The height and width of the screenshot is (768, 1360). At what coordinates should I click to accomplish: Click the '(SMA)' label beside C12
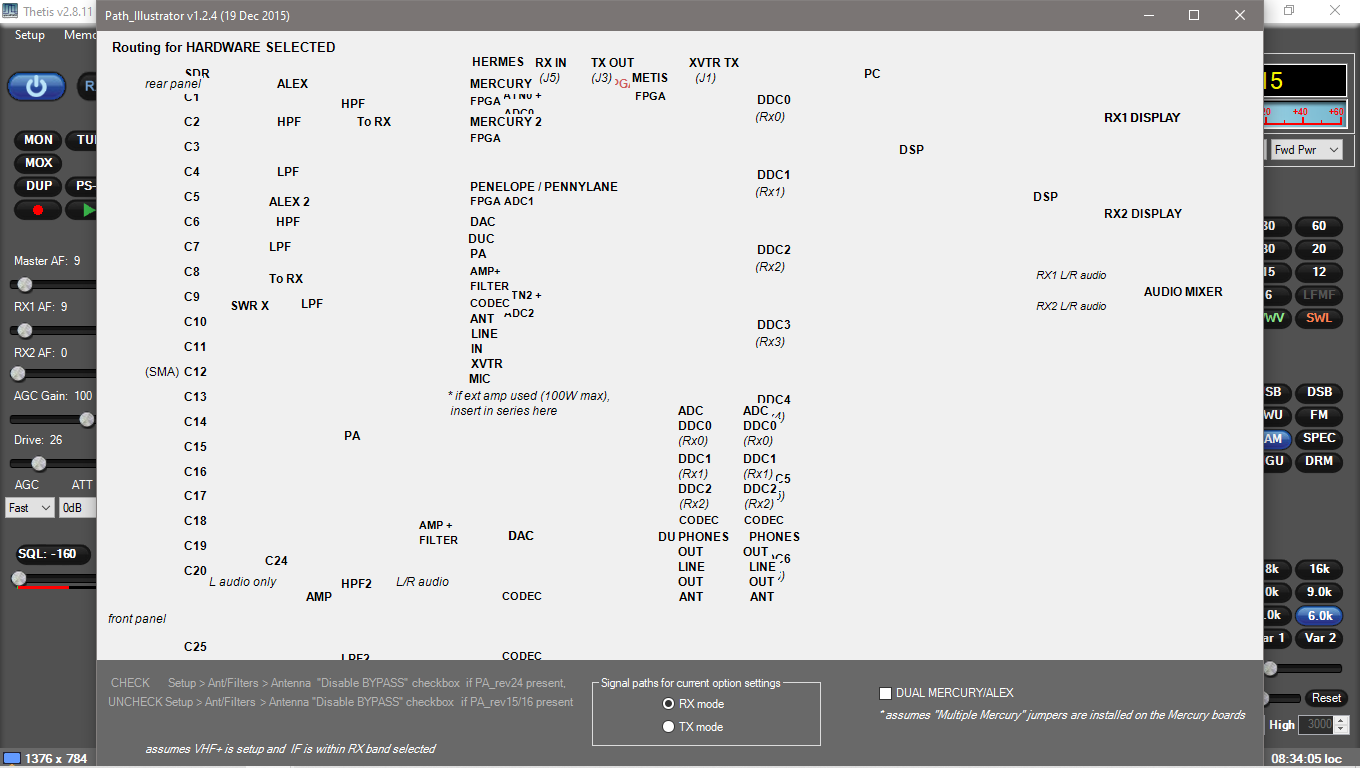[x=162, y=372]
